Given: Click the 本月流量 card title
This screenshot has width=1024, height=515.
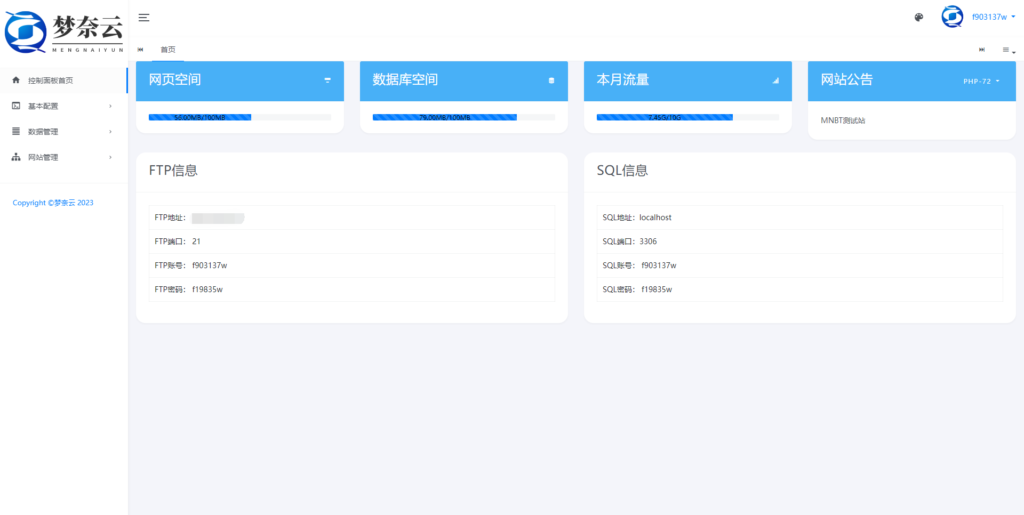Looking at the screenshot, I should tap(623, 80).
